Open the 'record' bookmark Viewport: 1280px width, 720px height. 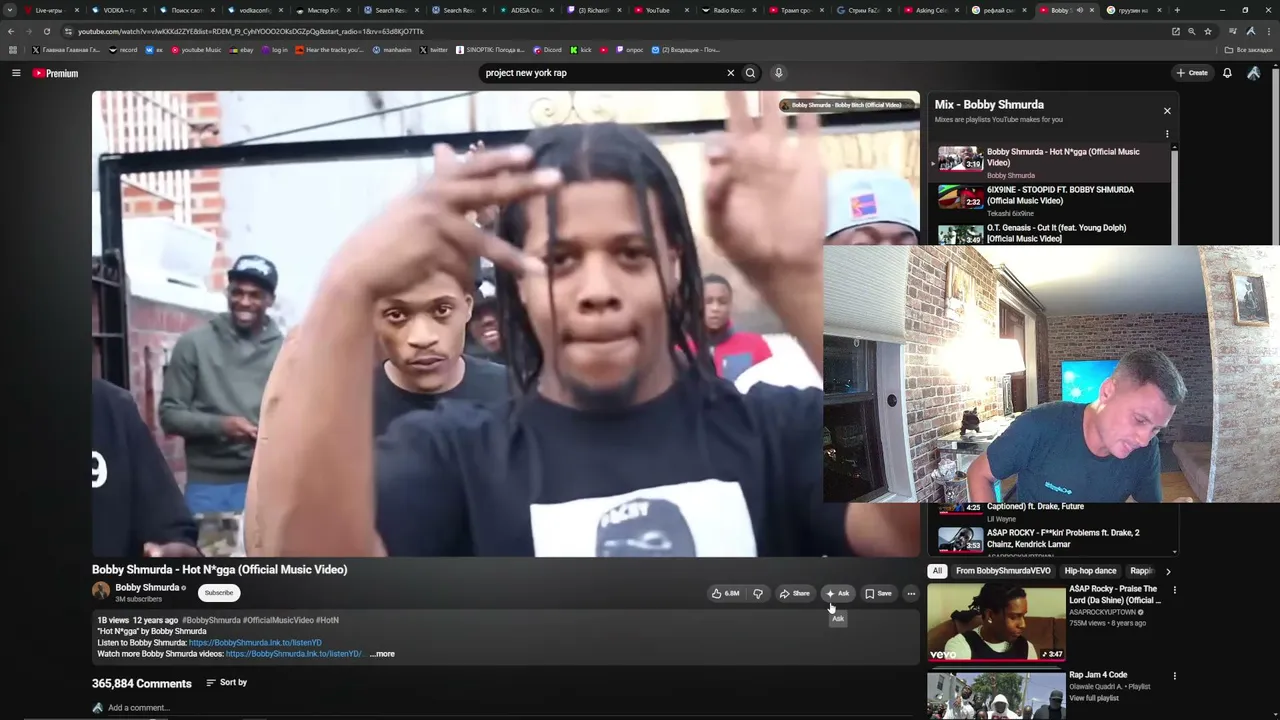click(123, 50)
